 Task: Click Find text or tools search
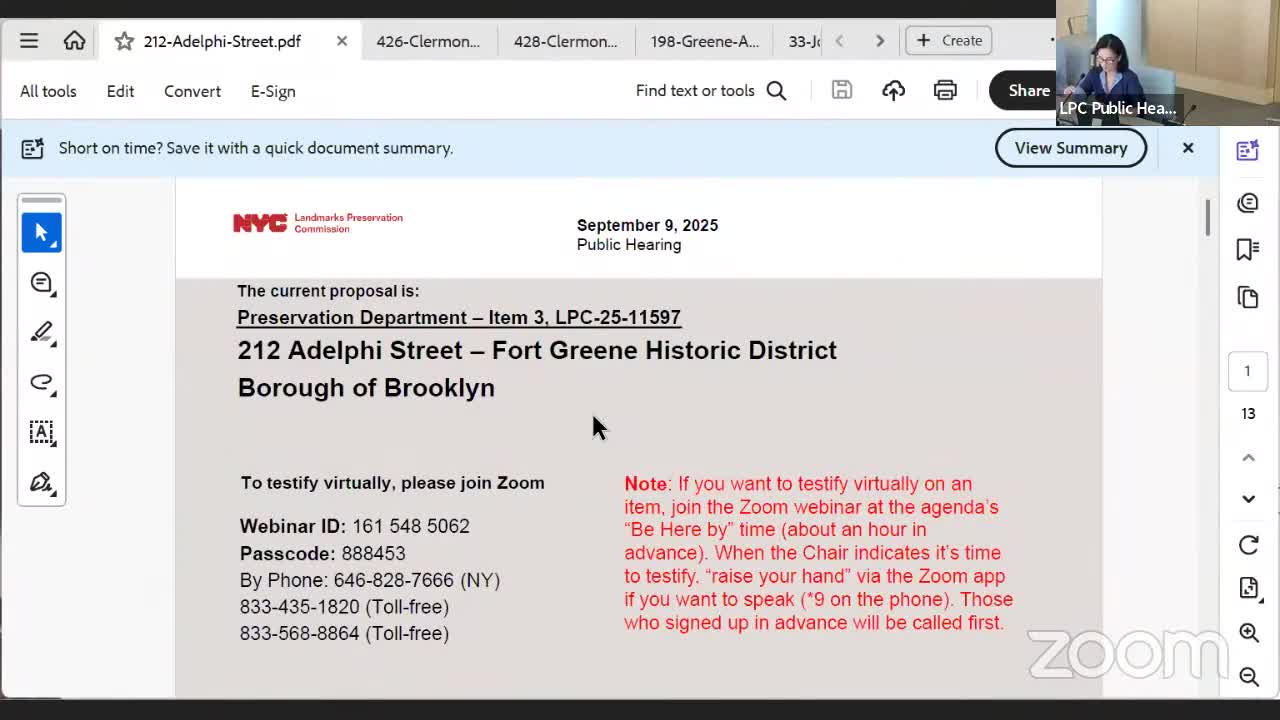coord(711,91)
